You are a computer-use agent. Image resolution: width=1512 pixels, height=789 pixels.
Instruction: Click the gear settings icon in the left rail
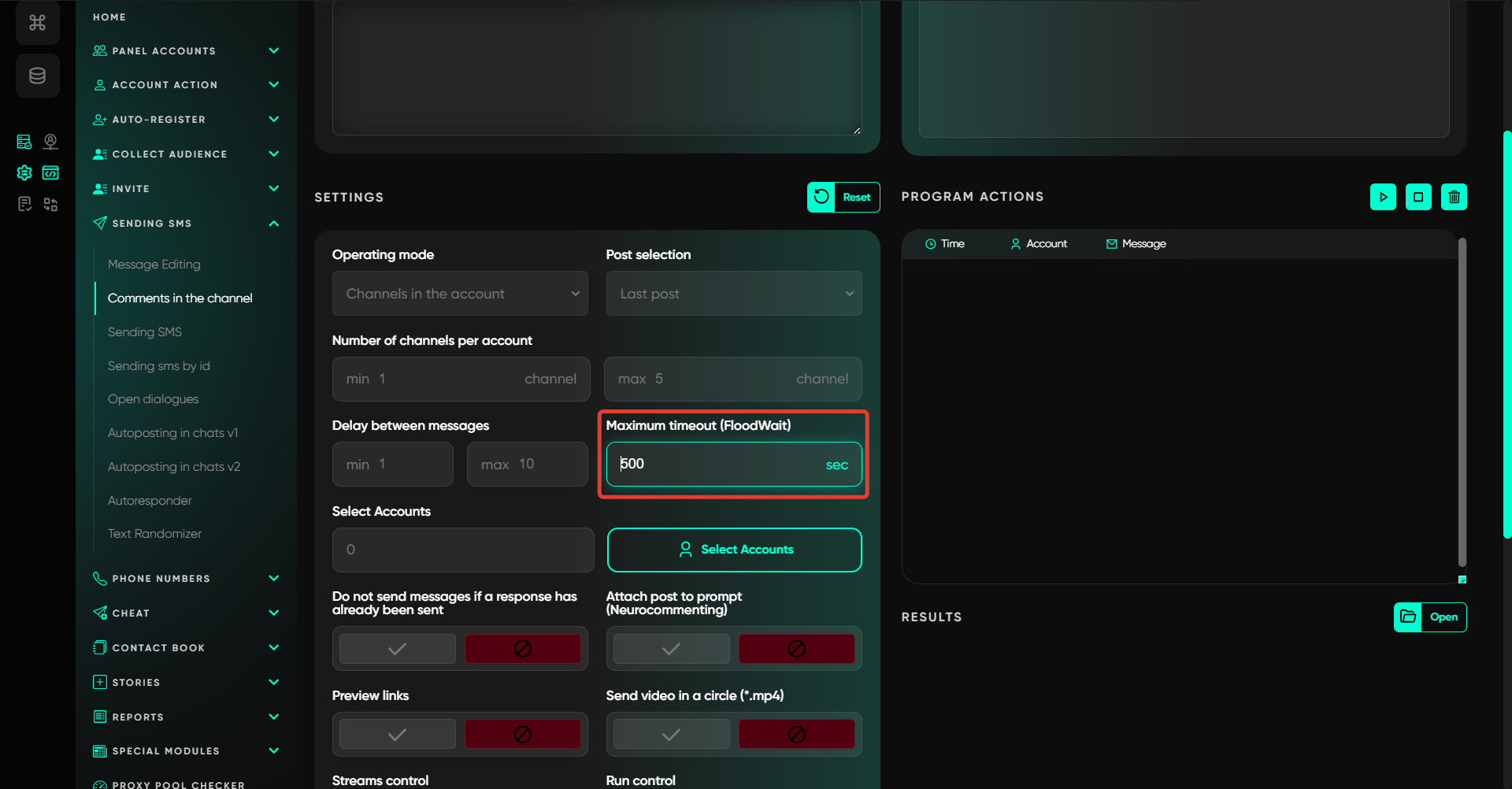24,173
